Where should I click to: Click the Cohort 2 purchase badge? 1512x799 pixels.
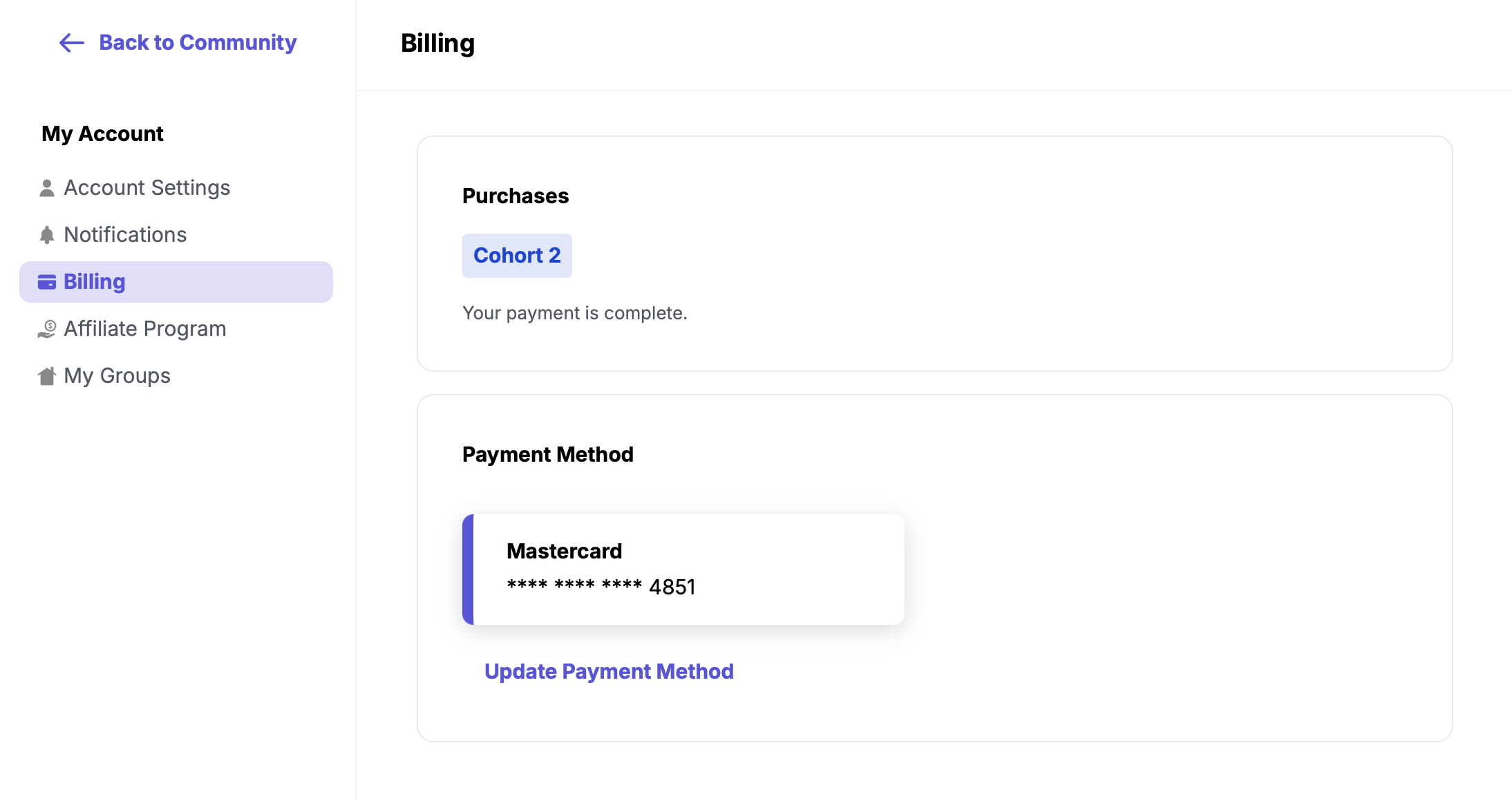[517, 256]
